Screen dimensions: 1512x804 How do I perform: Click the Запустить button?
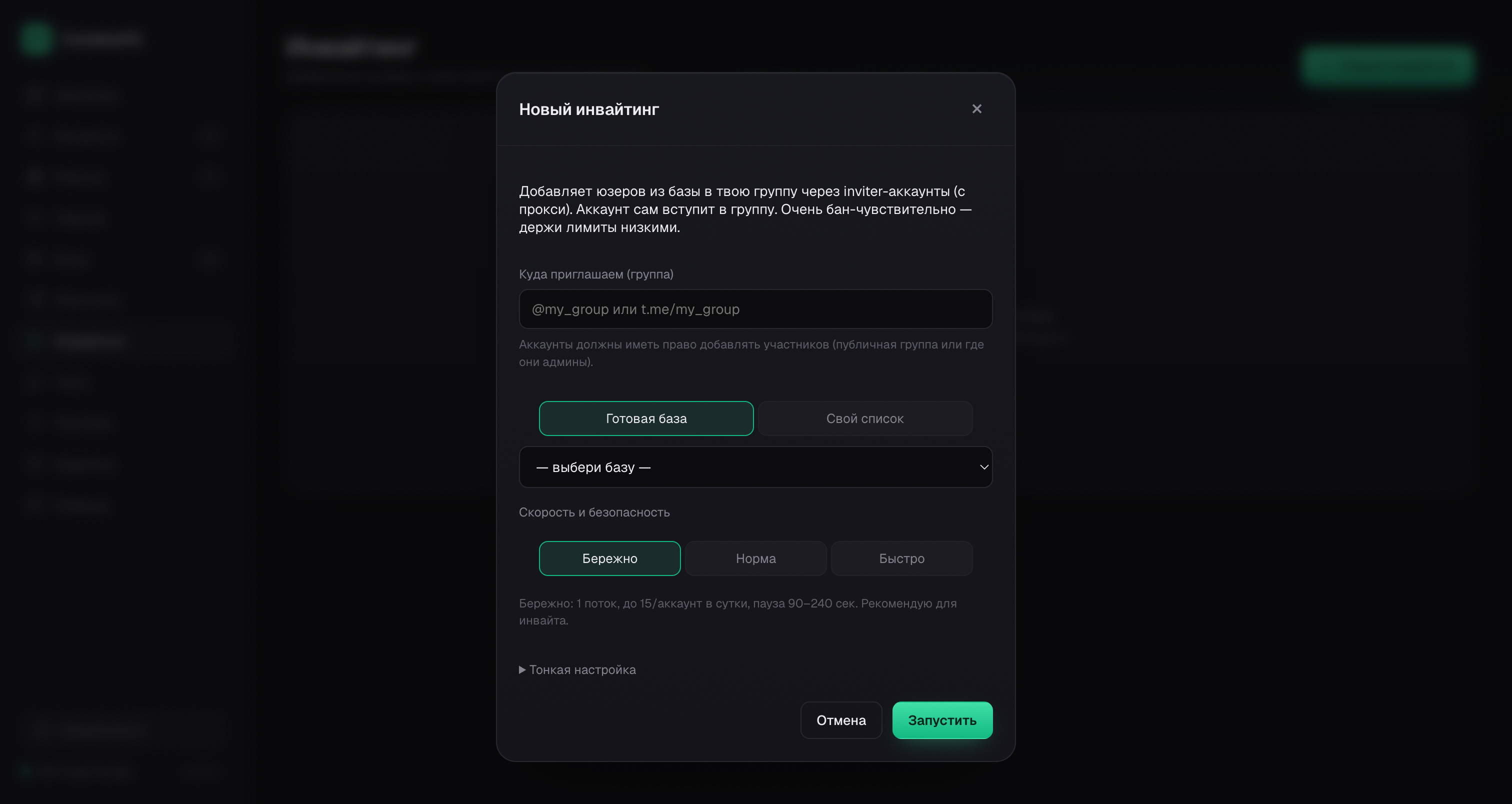[x=942, y=720]
